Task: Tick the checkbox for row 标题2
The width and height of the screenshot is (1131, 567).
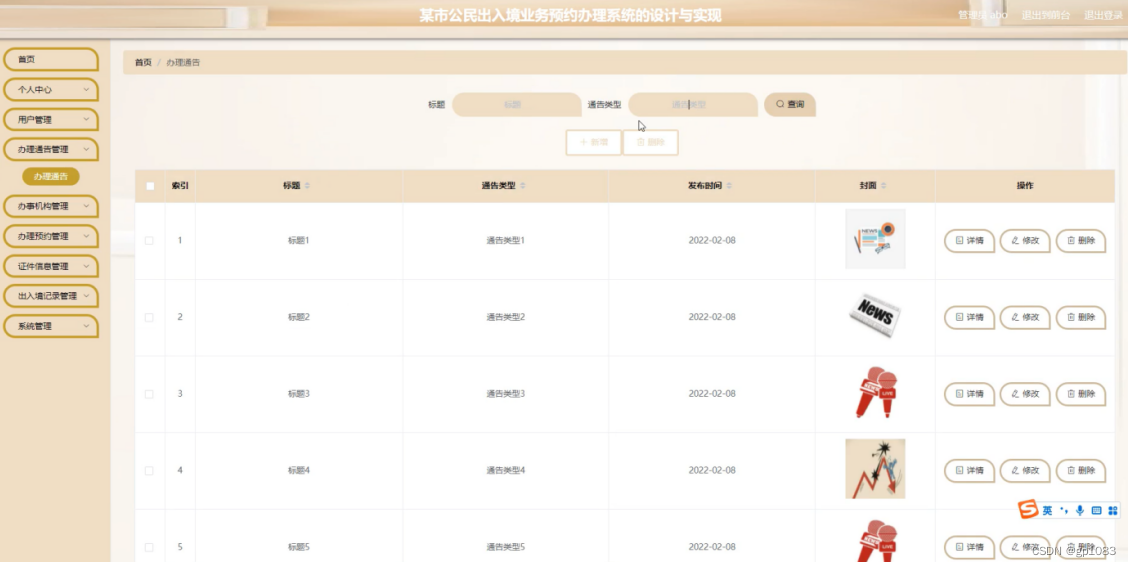Action: pyautogui.click(x=149, y=317)
